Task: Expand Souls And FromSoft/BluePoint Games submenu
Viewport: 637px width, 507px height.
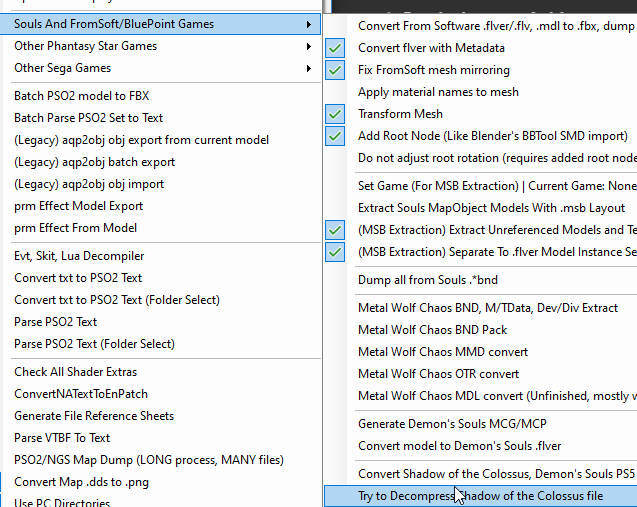Action: (x=160, y=23)
